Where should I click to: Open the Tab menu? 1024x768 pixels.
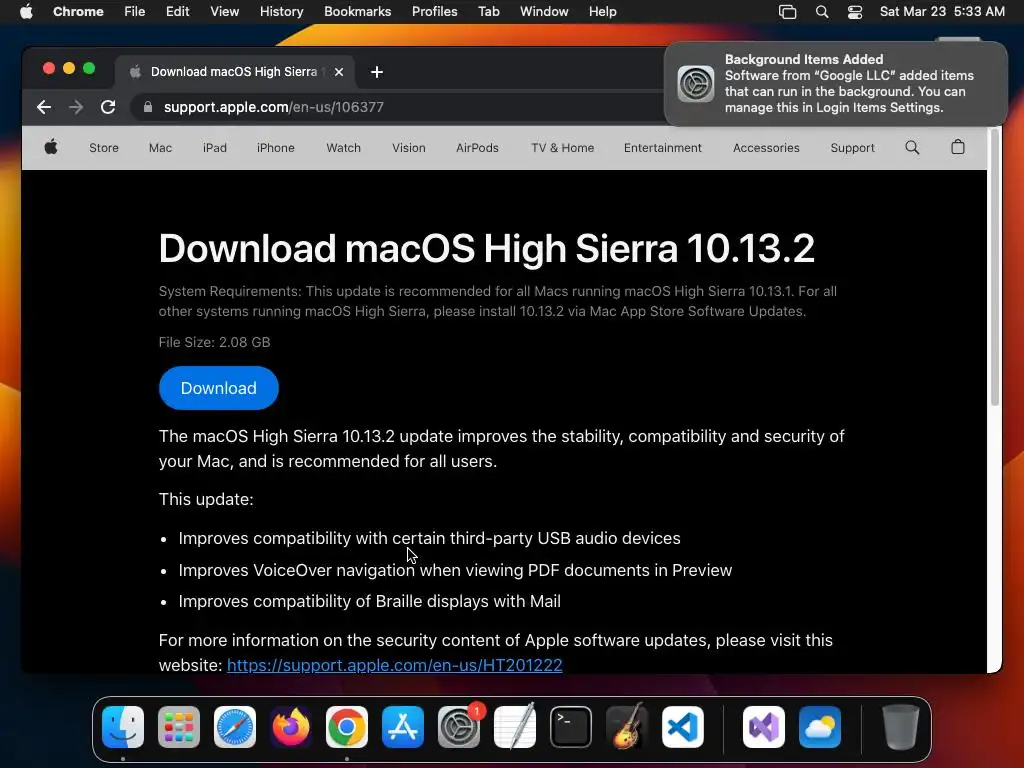tap(488, 11)
